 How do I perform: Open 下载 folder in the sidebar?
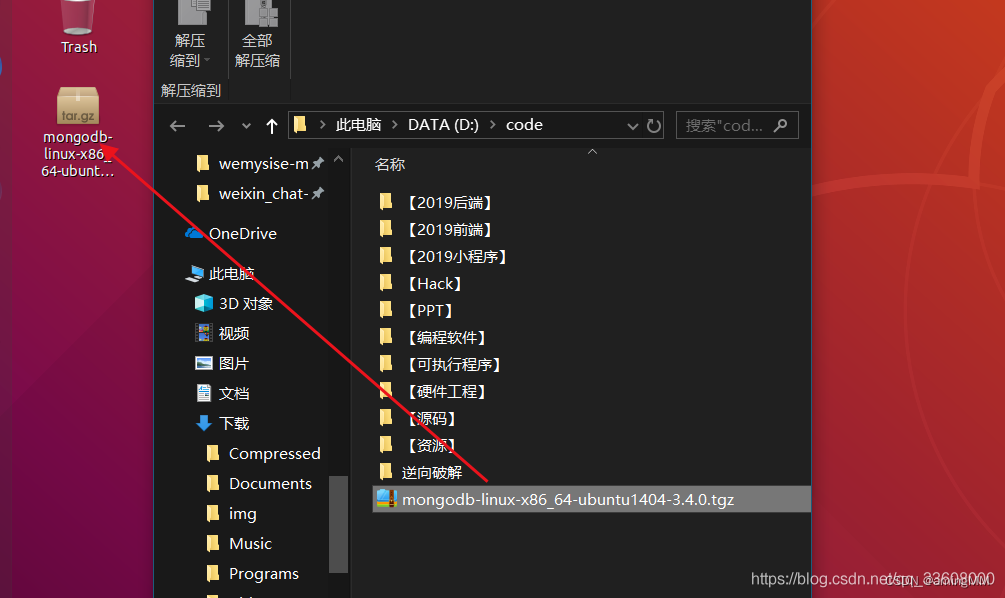222,424
